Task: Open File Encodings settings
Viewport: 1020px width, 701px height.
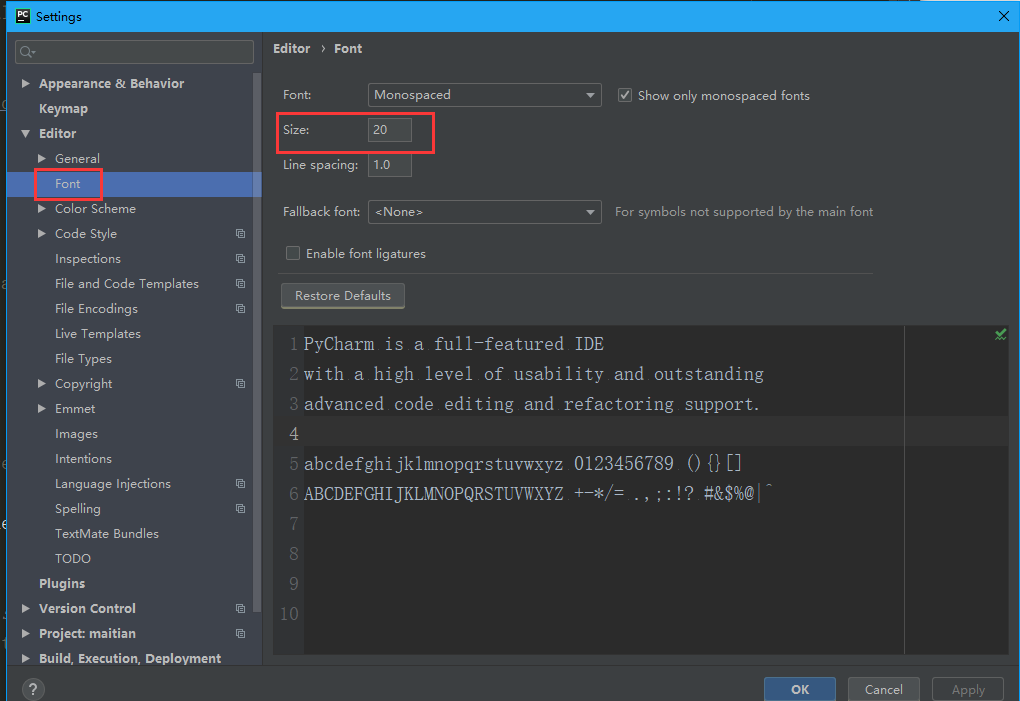Action: click(96, 309)
